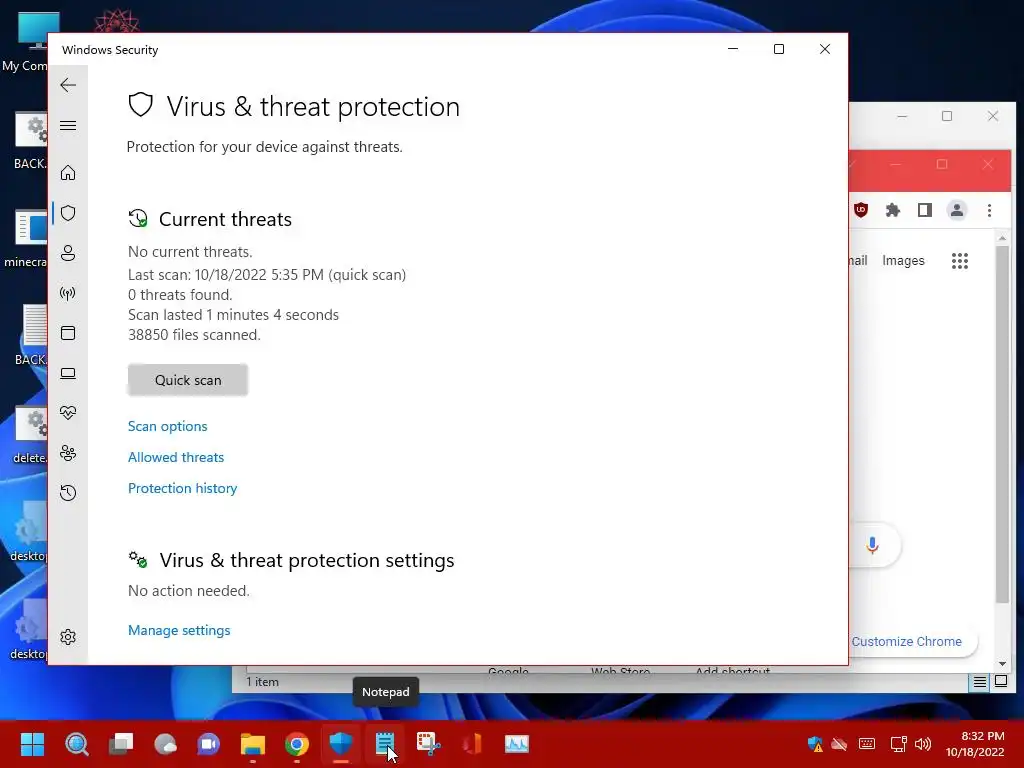The width and height of the screenshot is (1024, 768).
Task: Switch to Google Chrome on the taskbar
Action: click(296, 744)
